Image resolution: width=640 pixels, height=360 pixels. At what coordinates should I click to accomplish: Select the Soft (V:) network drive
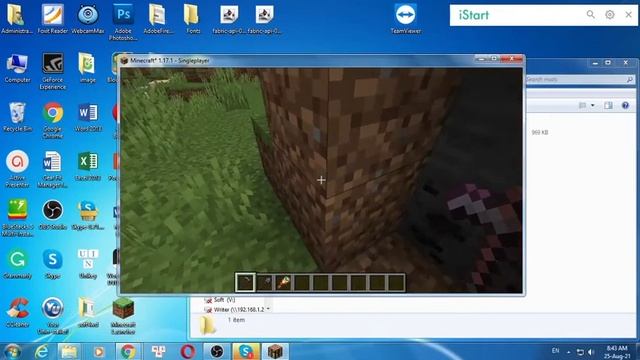coord(220,300)
